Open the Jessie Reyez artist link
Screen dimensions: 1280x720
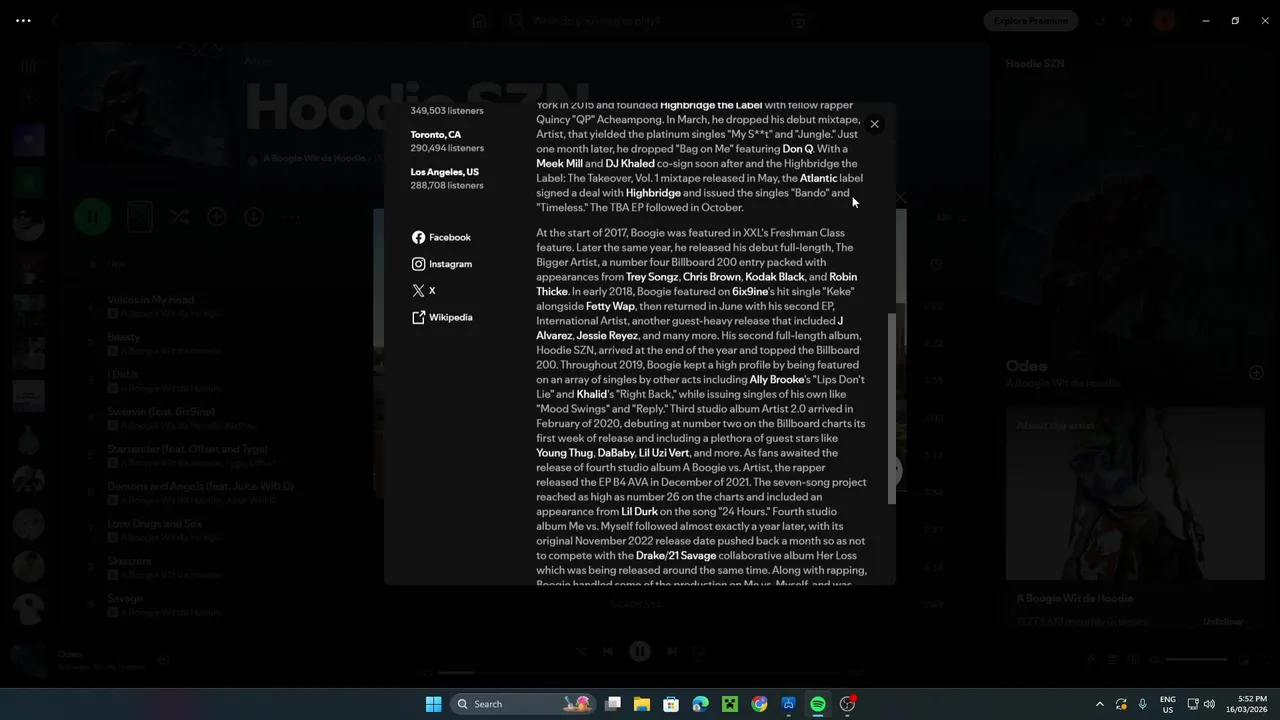tap(608, 336)
